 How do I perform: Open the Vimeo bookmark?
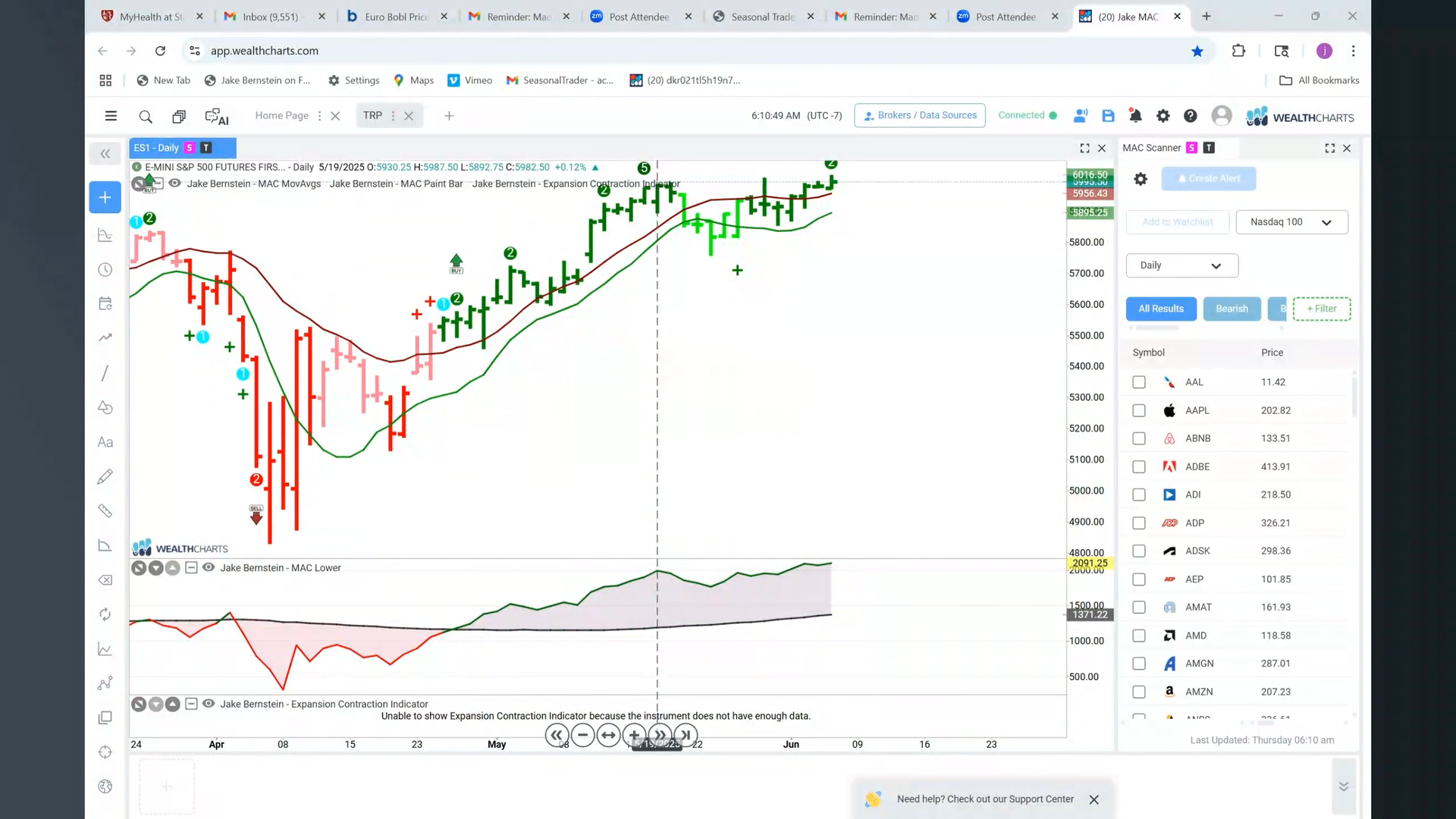coord(470,80)
